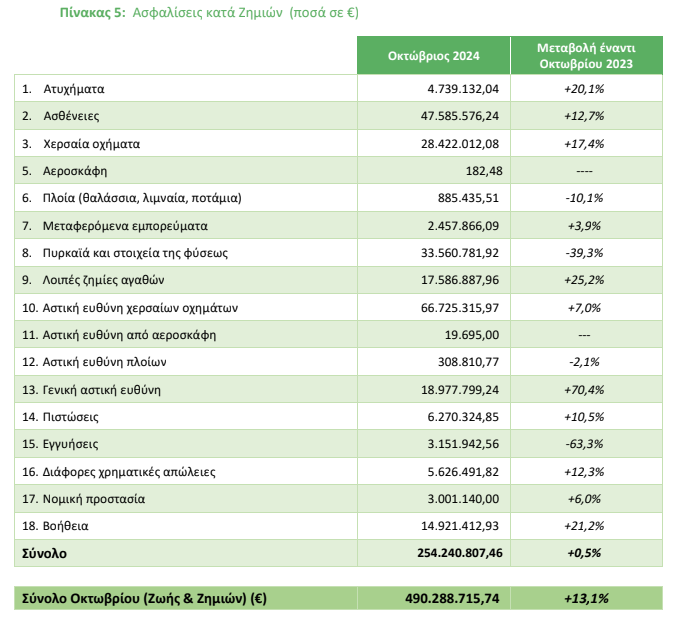Select the grand total 490.288.715,74

[x=452, y=599]
